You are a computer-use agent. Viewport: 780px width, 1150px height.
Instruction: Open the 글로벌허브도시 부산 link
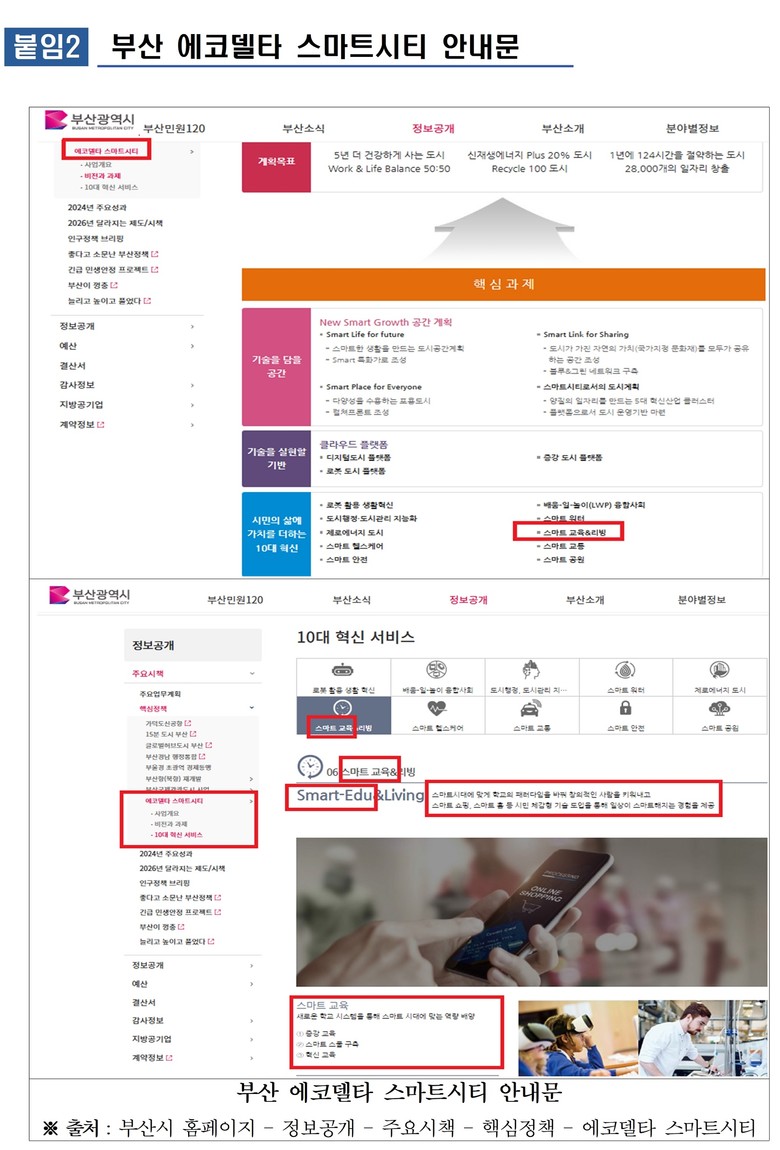[x=178, y=745]
